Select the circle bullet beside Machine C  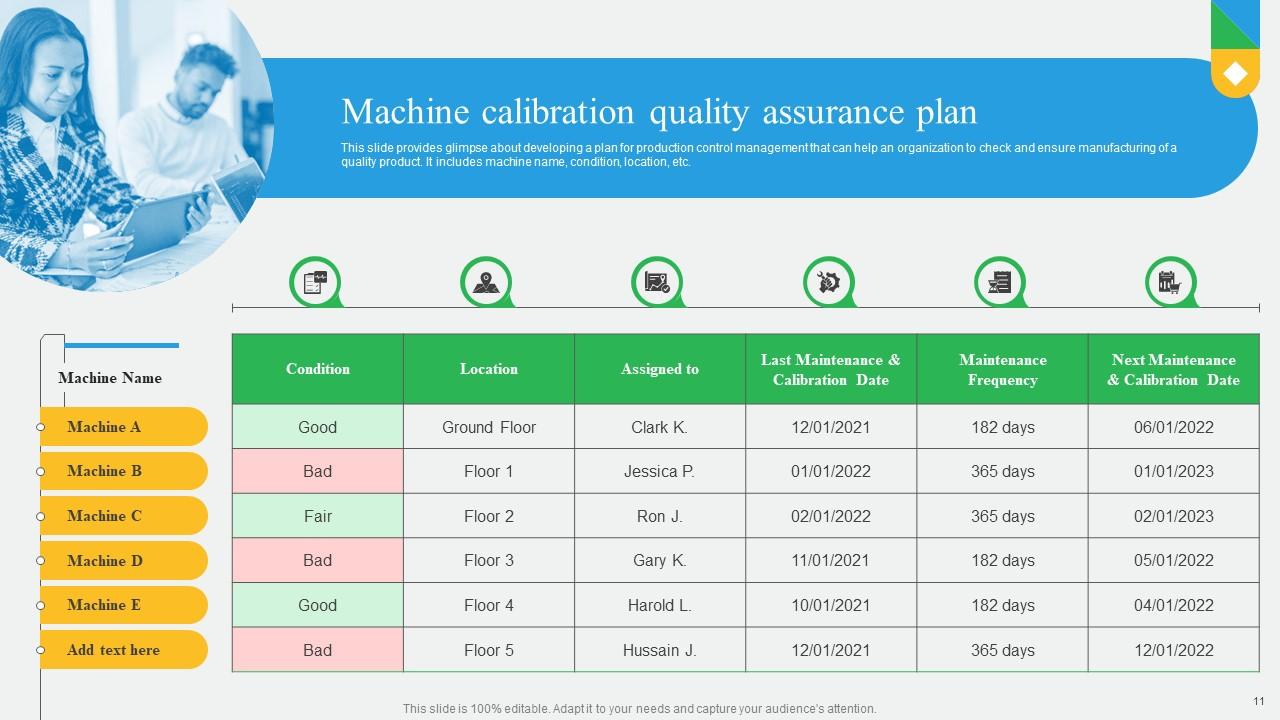(40, 516)
